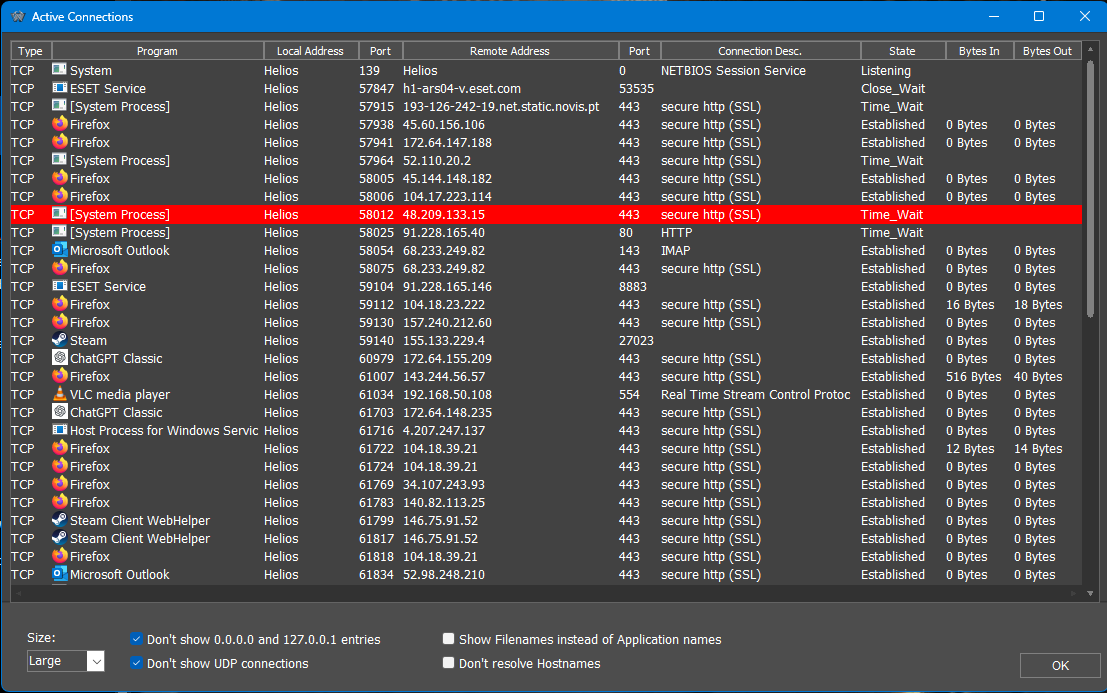Image resolution: width=1107 pixels, height=693 pixels.
Task: Click the Listening state cell
Action: click(x=885, y=71)
